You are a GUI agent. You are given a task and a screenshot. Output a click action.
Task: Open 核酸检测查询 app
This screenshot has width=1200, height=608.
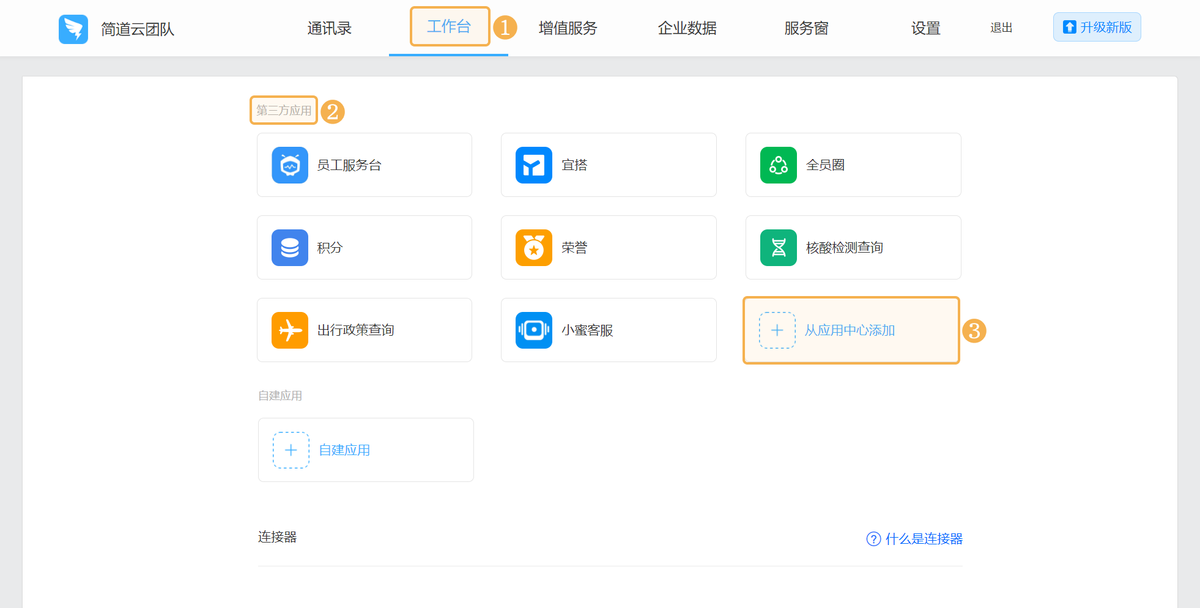point(778,247)
